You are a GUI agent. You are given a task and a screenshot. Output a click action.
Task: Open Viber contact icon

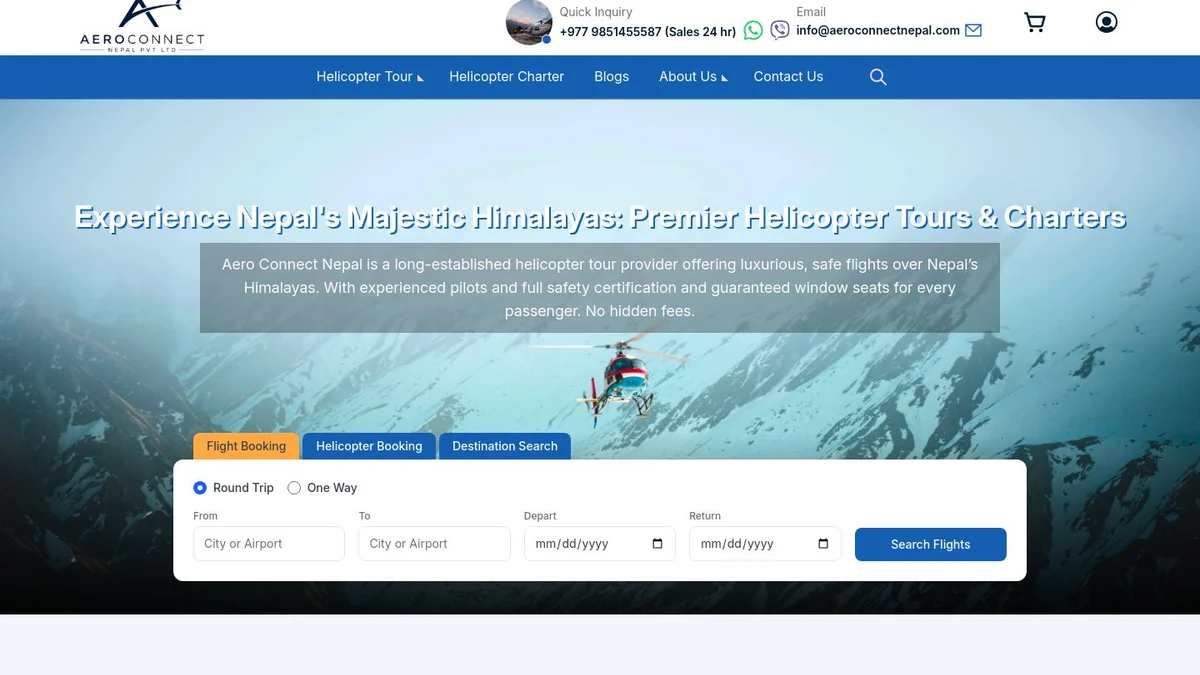point(780,31)
